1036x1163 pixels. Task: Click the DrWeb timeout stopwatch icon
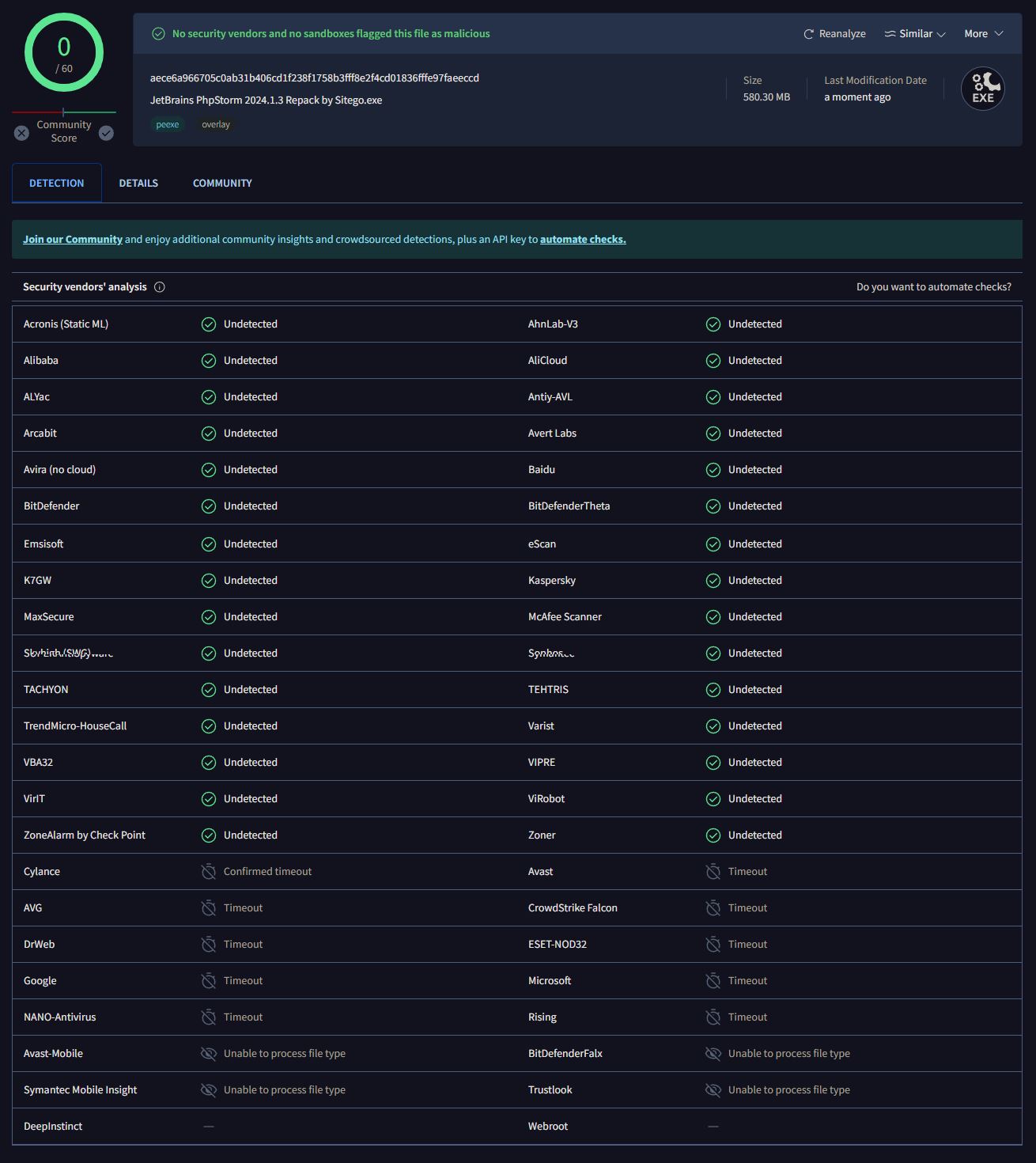pyautogui.click(x=209, y=945)
